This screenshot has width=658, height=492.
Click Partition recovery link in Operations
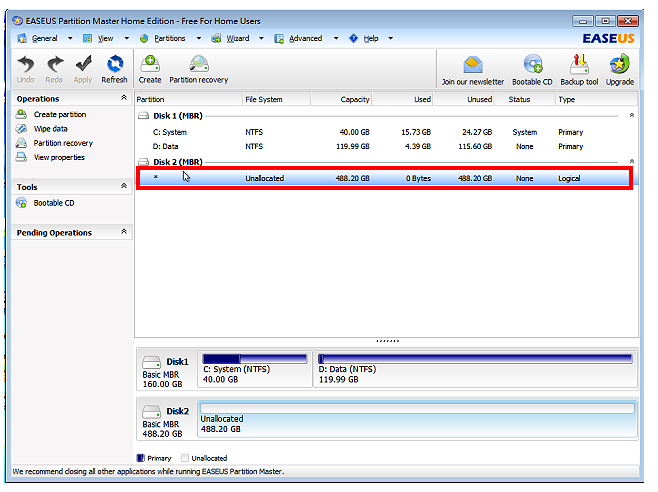[x=63, y=143]
